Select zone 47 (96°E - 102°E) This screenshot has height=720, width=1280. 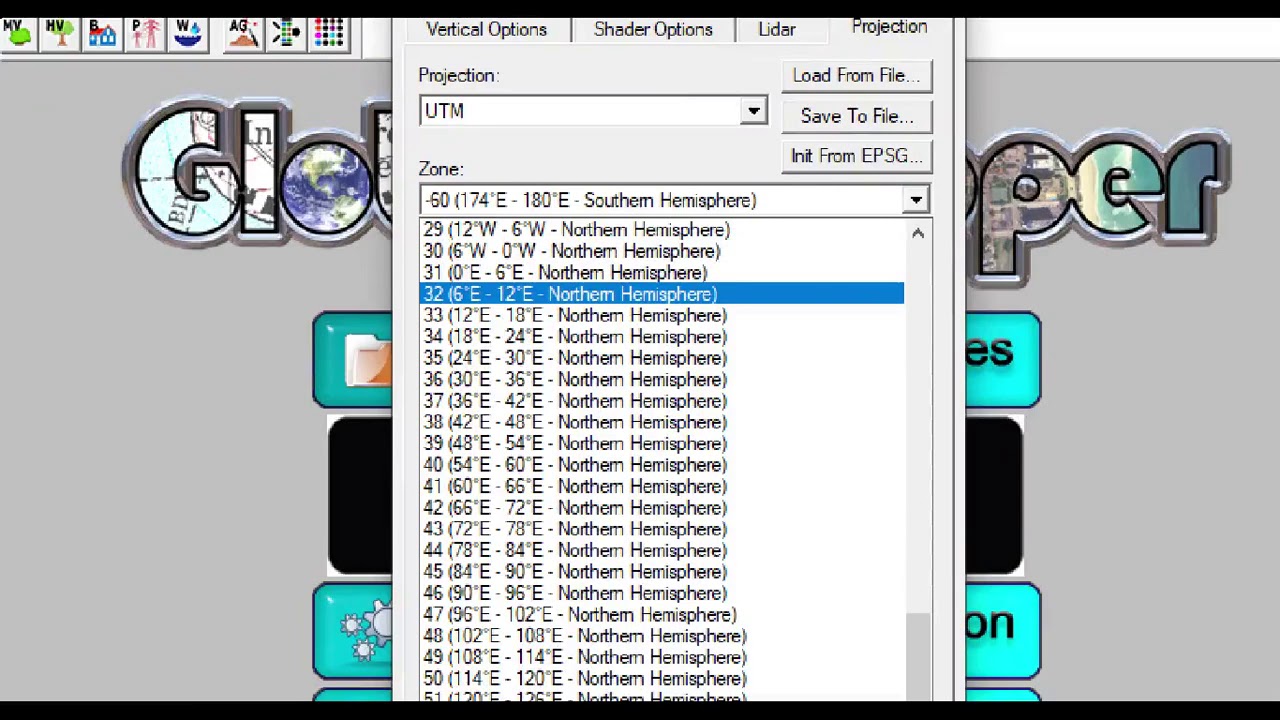[x=662, y=614]
